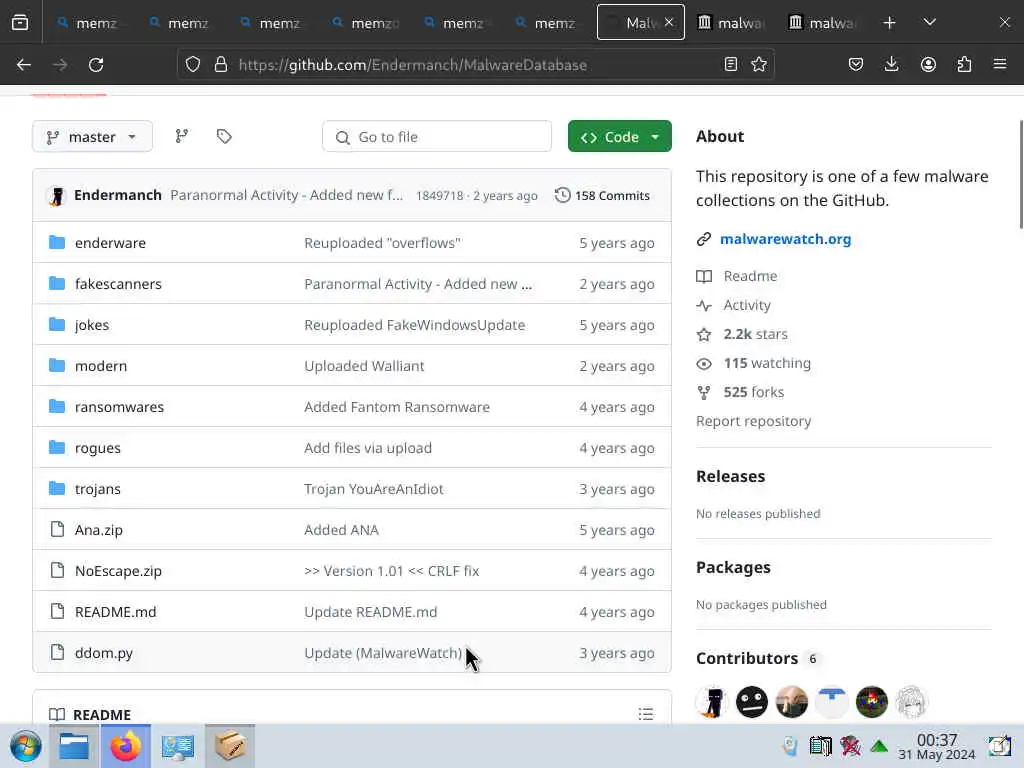Screen dimensions: 1024x768
Task: Open the Windows Start orb
Action: coord(25,746)
